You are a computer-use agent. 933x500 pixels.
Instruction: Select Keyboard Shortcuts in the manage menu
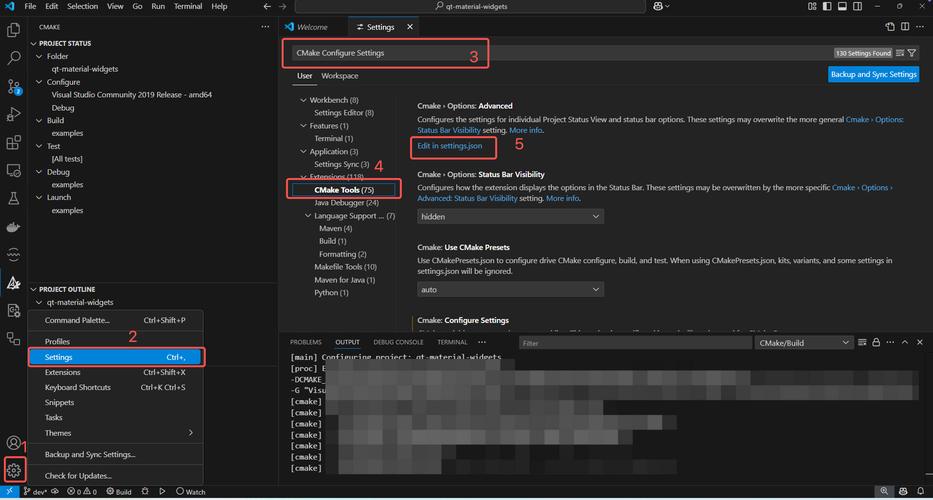115,387
